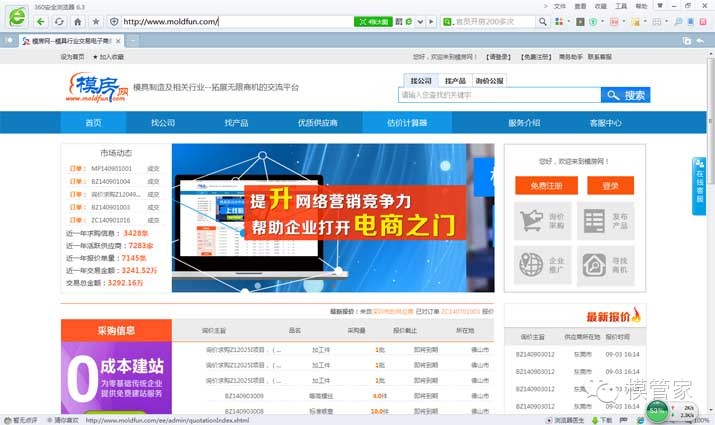715x425 pixels.
Task: Click the 询价采购 cart tile
Action: [543, 221]
